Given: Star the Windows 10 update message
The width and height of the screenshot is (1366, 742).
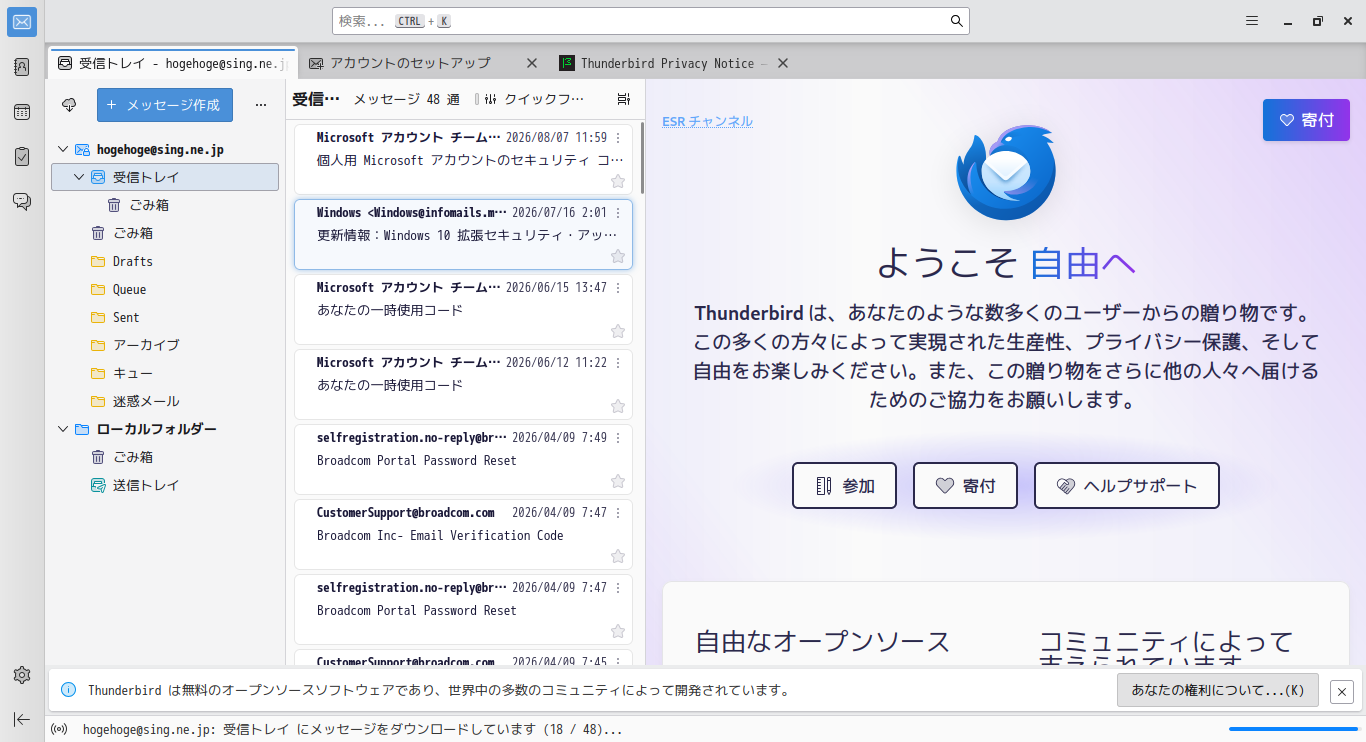Looking at the screenshot, I should click(x=618, y=257).
